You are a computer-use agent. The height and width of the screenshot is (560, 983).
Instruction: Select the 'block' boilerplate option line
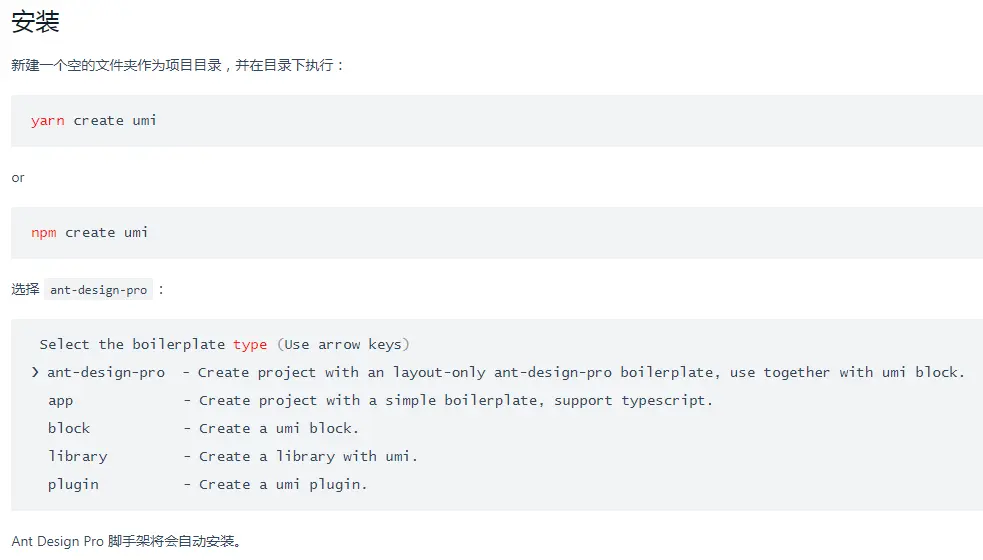[68, 429]
